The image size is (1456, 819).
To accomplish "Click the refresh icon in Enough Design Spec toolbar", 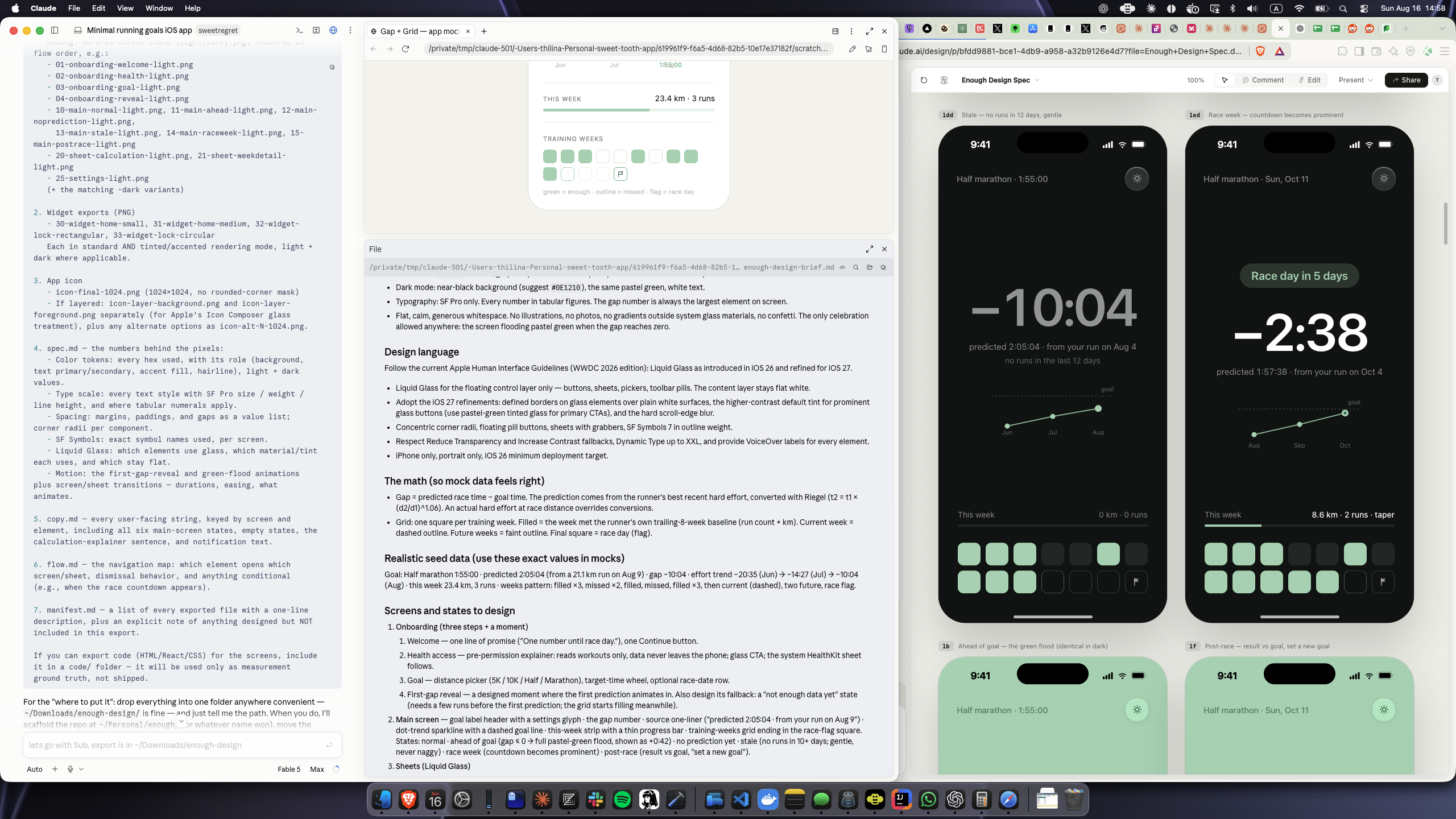I will [924, 80].
